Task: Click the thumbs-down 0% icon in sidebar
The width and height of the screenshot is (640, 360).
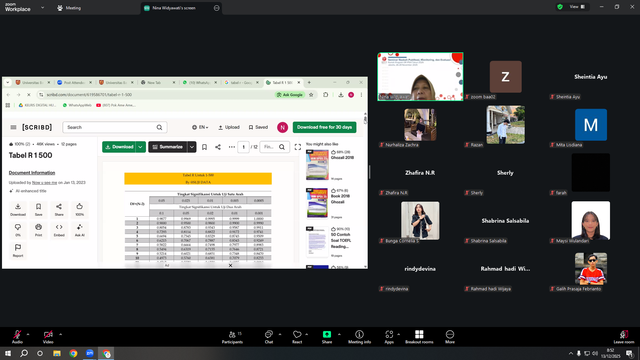Action: (x=18, y=227)
